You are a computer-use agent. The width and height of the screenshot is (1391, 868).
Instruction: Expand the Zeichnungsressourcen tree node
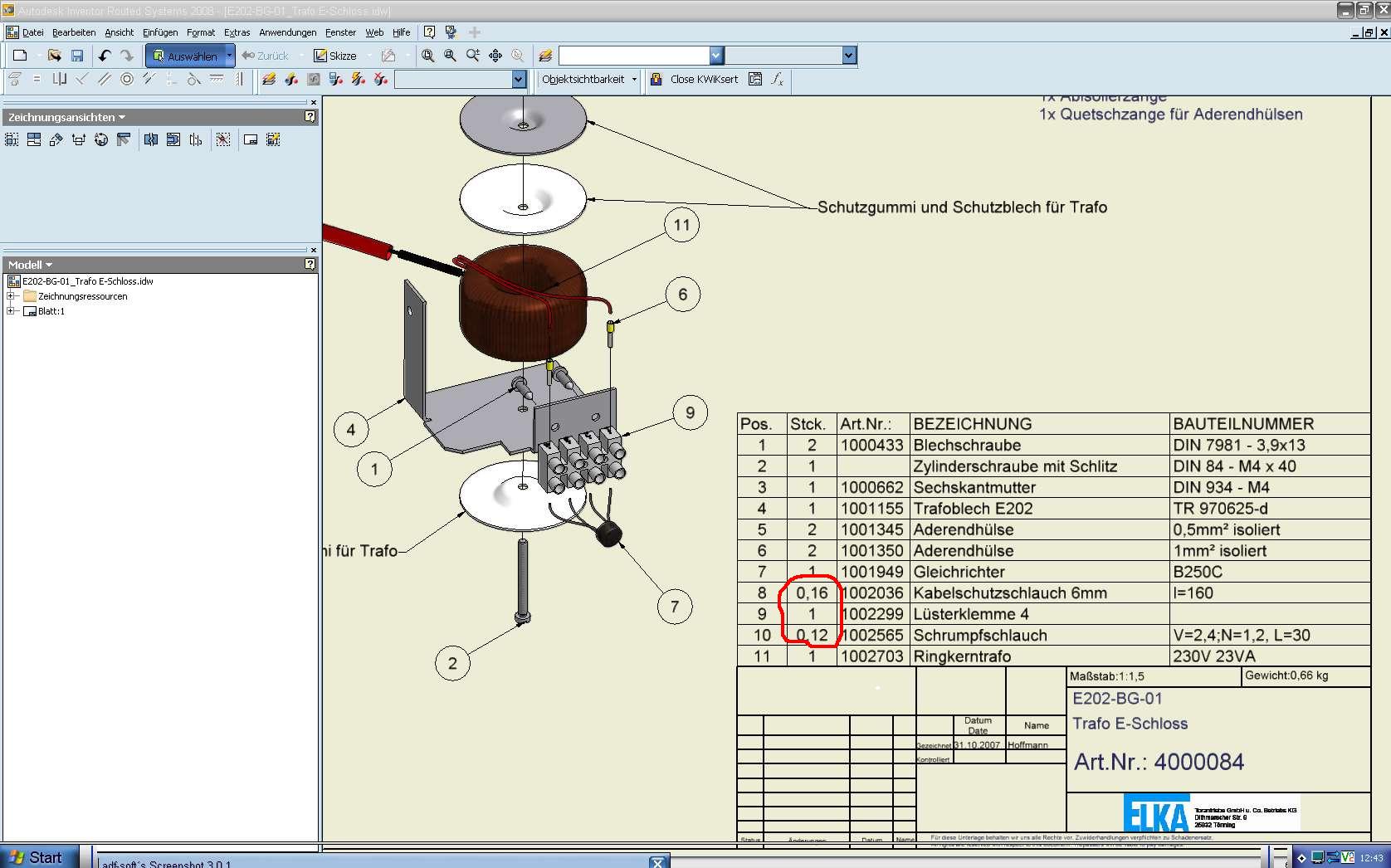(11, 296)
